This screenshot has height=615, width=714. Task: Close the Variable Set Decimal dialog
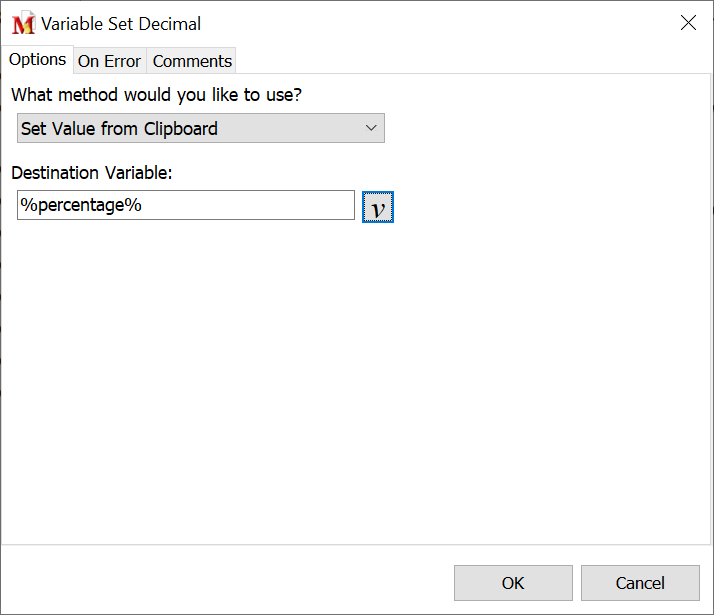point(688,23)
